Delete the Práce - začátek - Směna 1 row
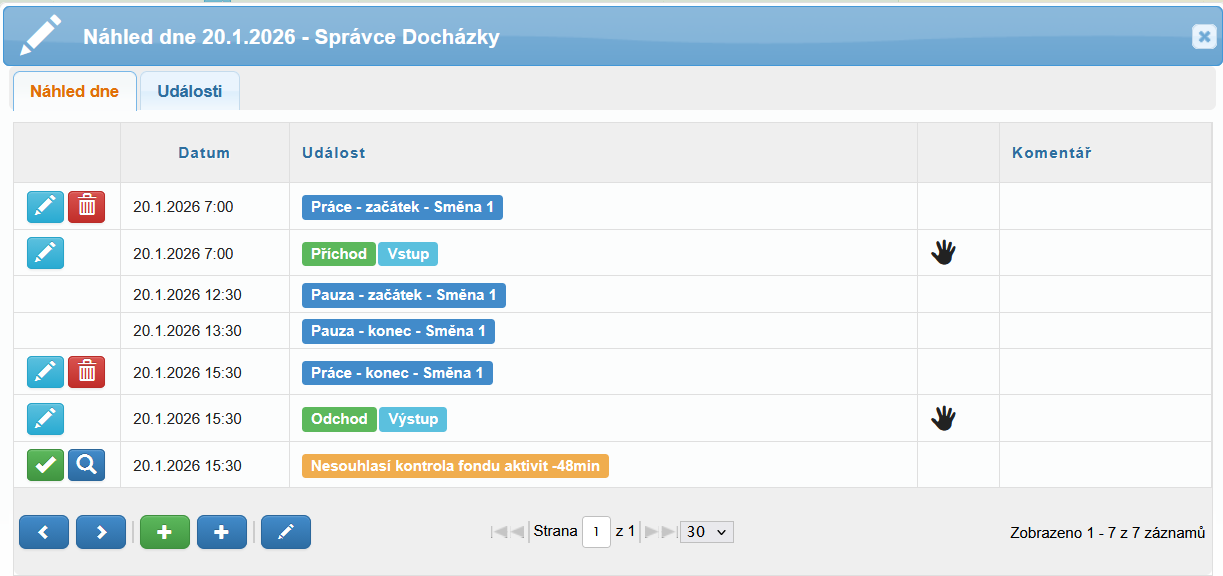This screenshot has height=576, width=1223. coord(87,207)
